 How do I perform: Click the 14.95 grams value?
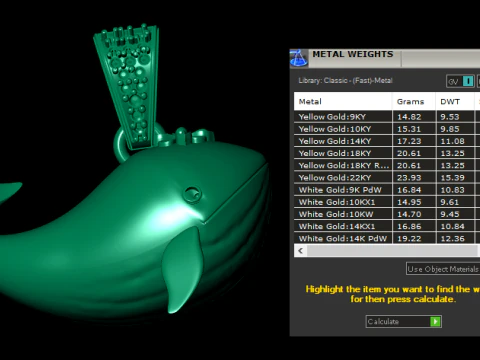click(x=409, y=202)
